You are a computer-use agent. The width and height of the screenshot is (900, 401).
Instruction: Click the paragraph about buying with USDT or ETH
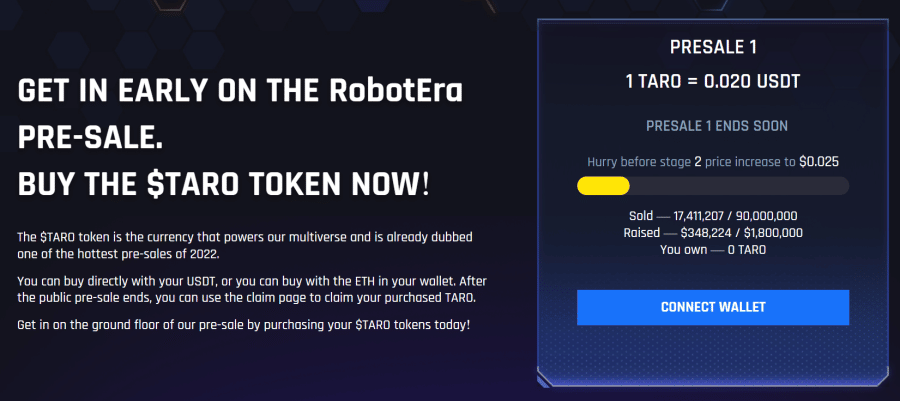coord(252,290)
